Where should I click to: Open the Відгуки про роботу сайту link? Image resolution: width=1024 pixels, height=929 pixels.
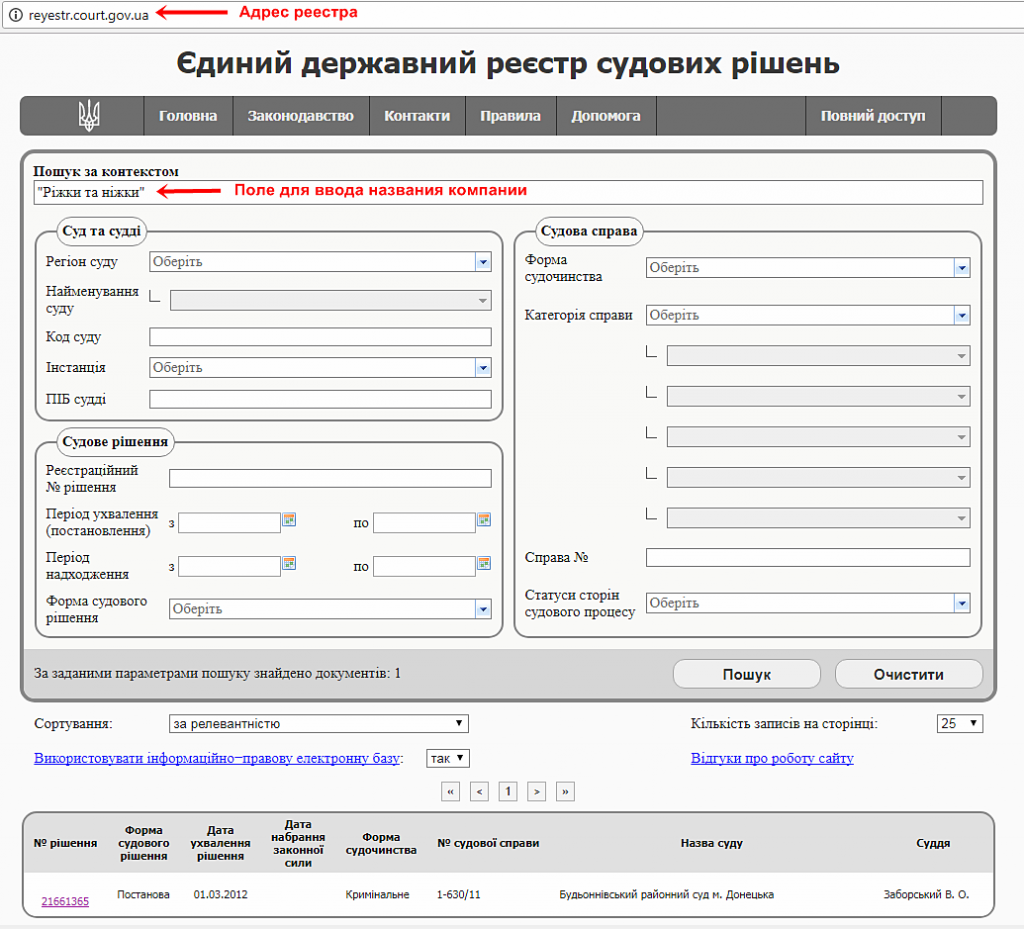[x=772, y=758]
